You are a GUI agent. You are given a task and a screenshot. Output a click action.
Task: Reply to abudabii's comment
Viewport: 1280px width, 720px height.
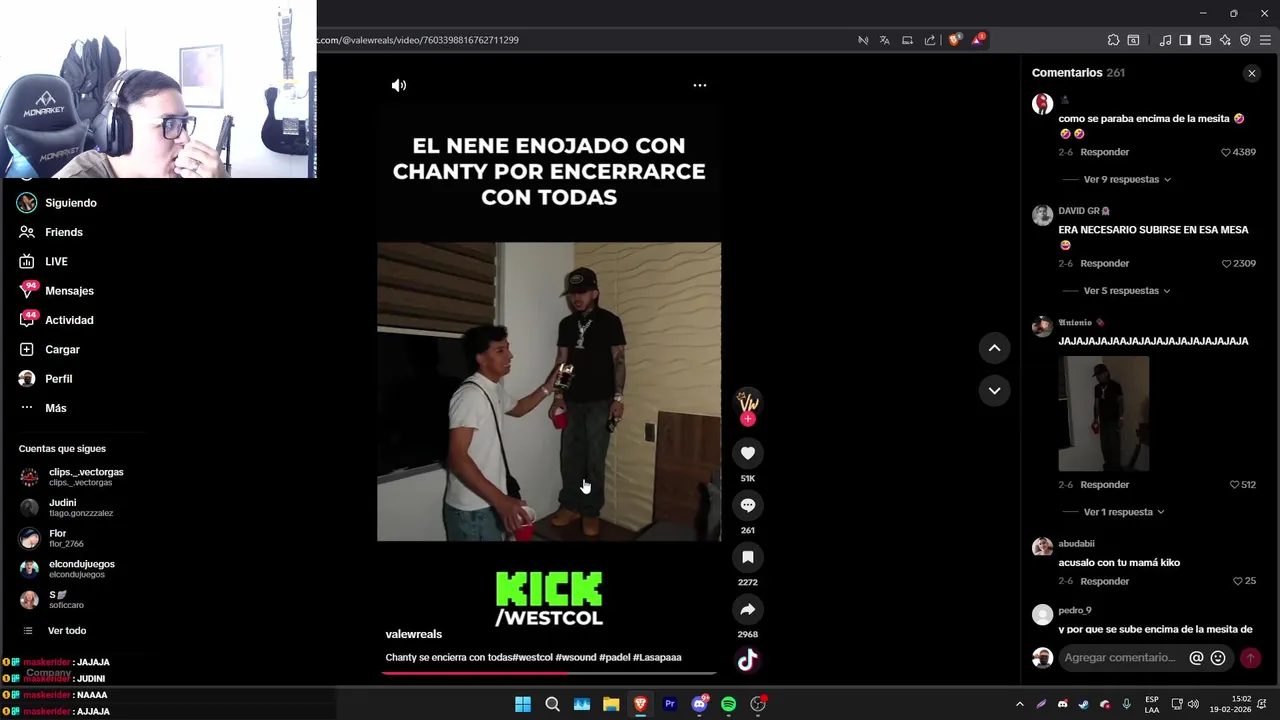tap(1104, 581)
